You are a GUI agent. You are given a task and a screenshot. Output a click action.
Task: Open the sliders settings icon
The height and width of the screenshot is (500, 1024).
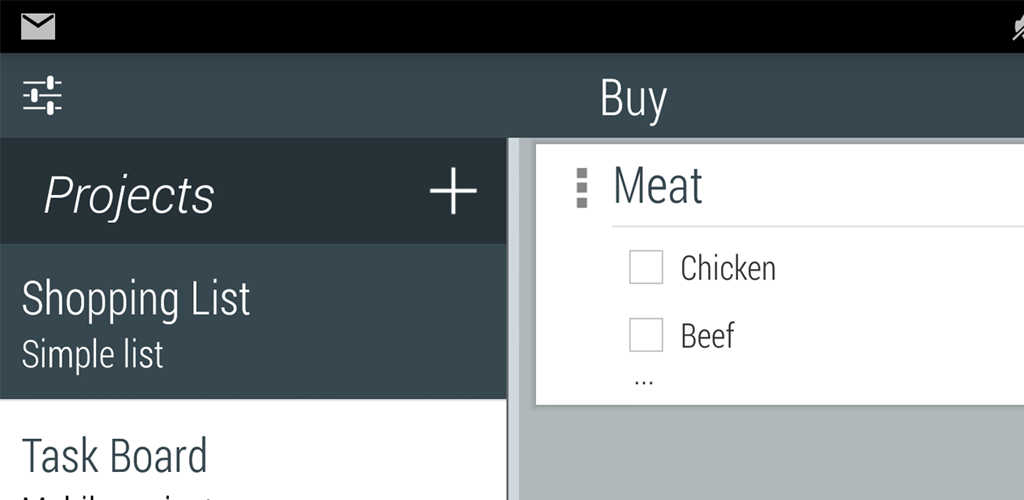pos(42,96)
